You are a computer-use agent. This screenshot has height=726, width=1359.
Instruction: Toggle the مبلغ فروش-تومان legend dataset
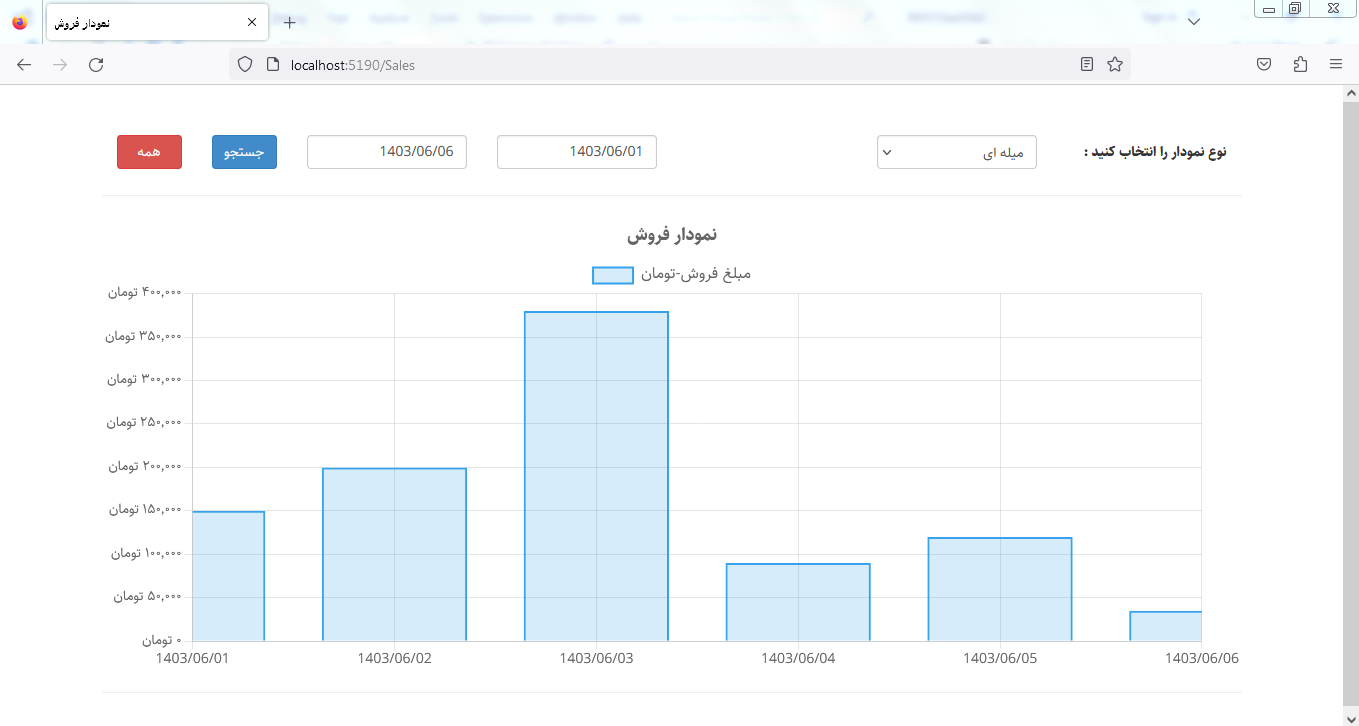pos(670,275)
